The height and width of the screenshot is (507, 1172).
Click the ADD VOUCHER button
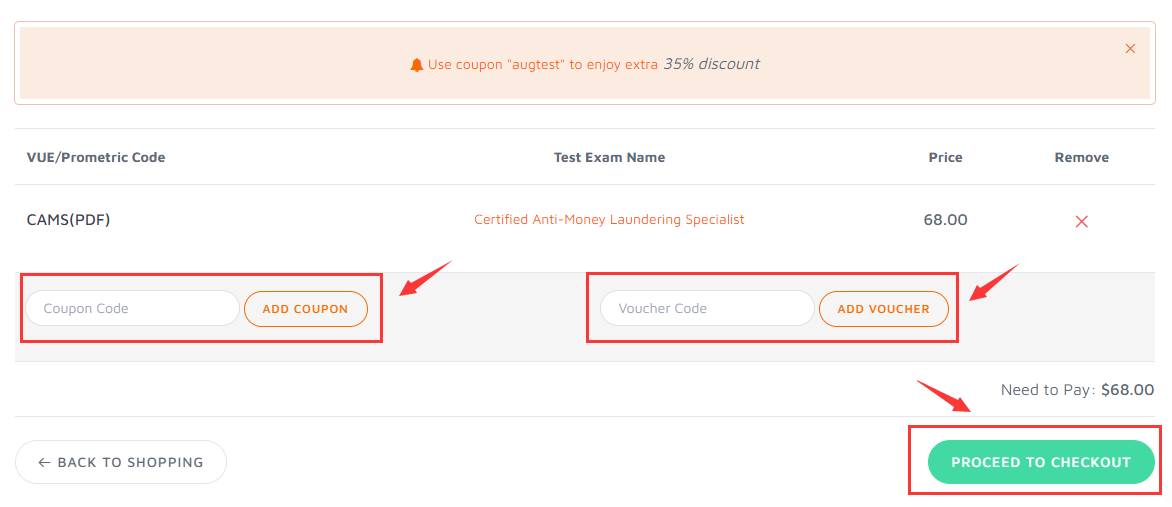point(883,309)
